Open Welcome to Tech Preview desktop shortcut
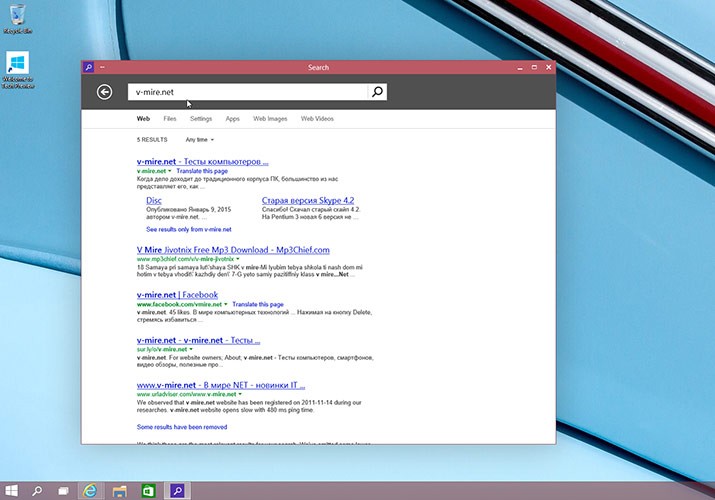 [18, 70]
